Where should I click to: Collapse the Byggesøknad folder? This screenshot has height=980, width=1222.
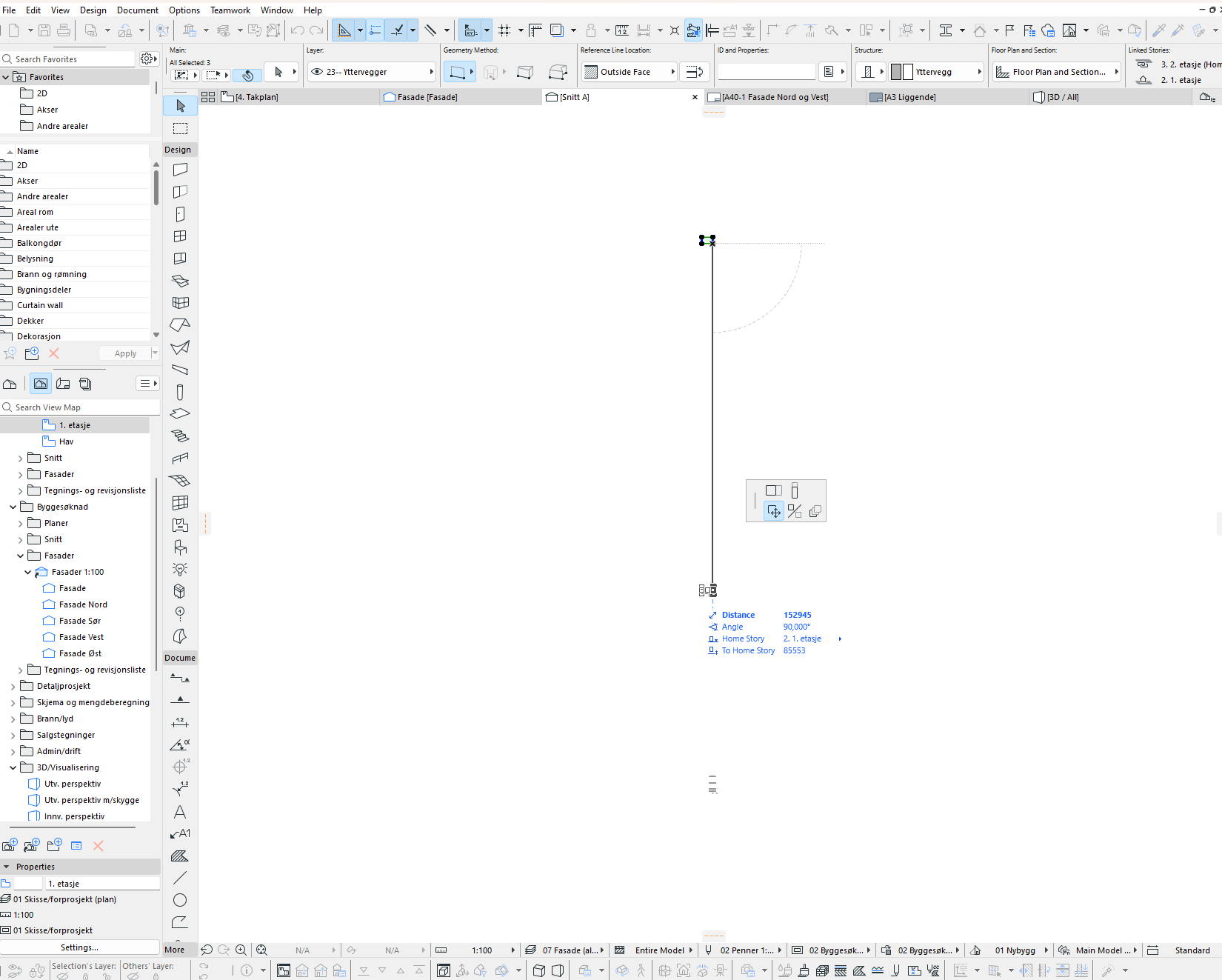click(13, 507)
